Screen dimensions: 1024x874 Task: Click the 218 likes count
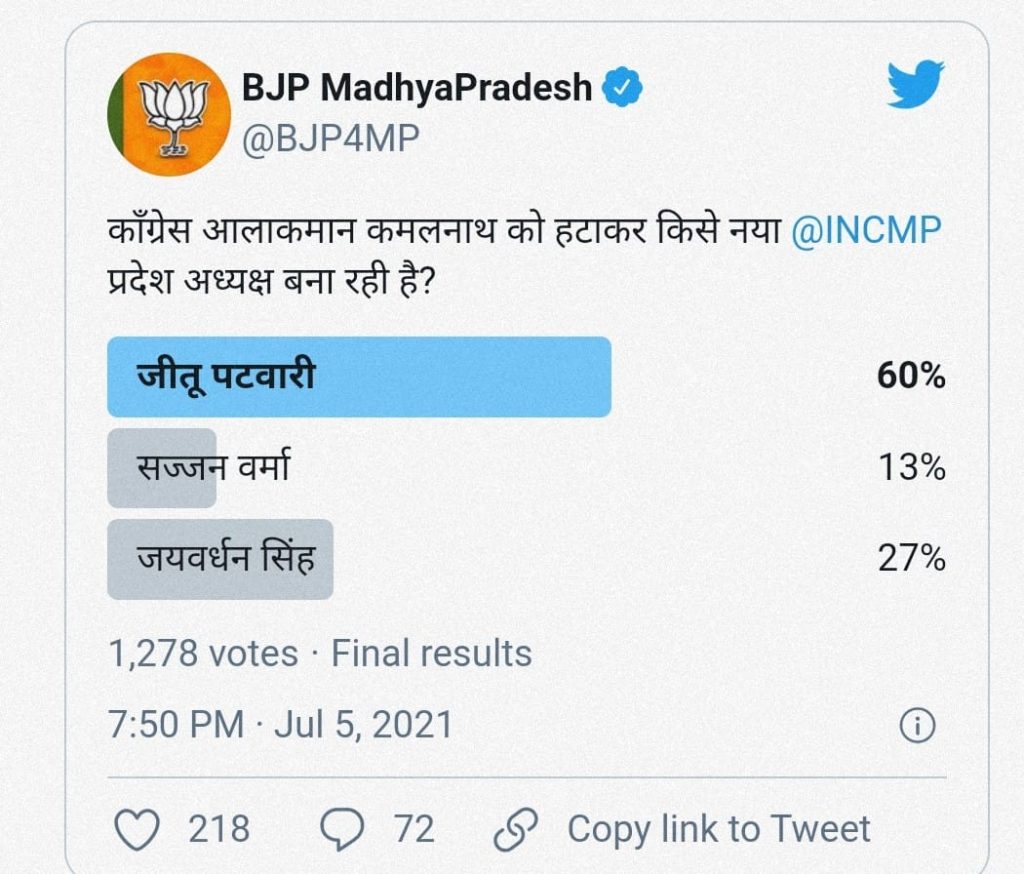(219, 829)
